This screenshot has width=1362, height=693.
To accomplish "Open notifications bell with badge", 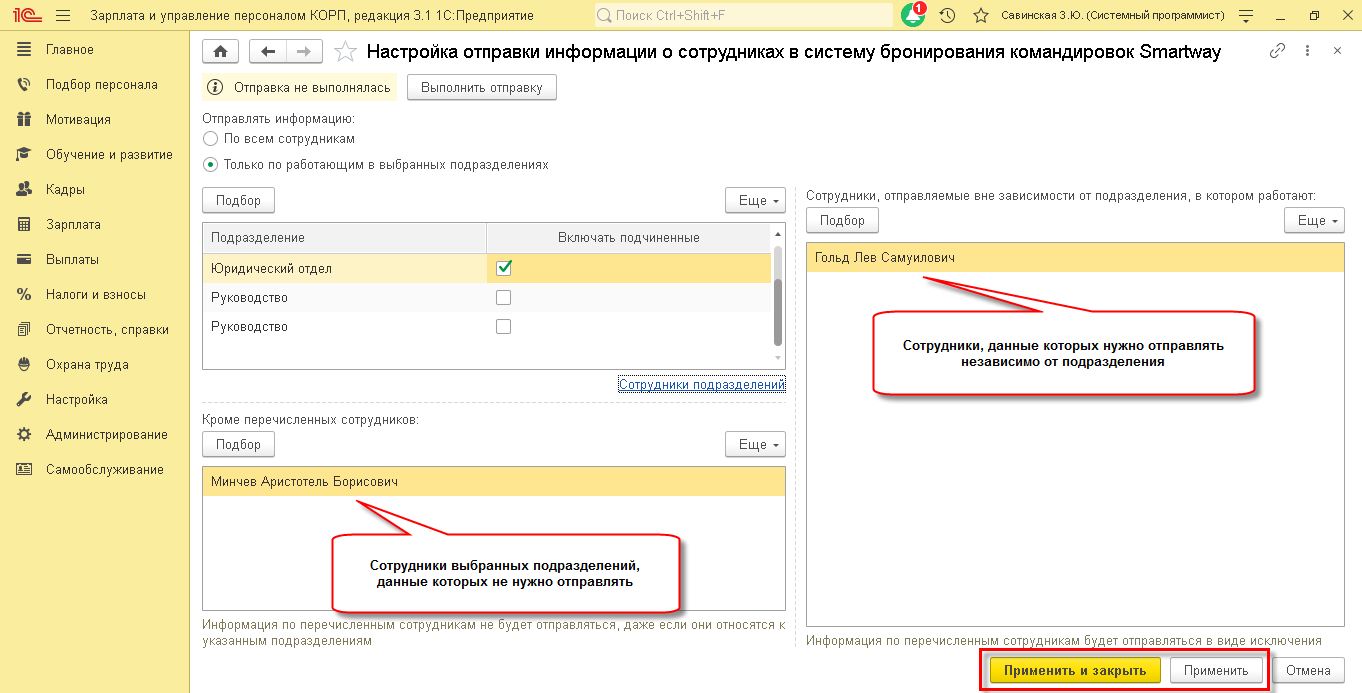I will pos(913,15).
